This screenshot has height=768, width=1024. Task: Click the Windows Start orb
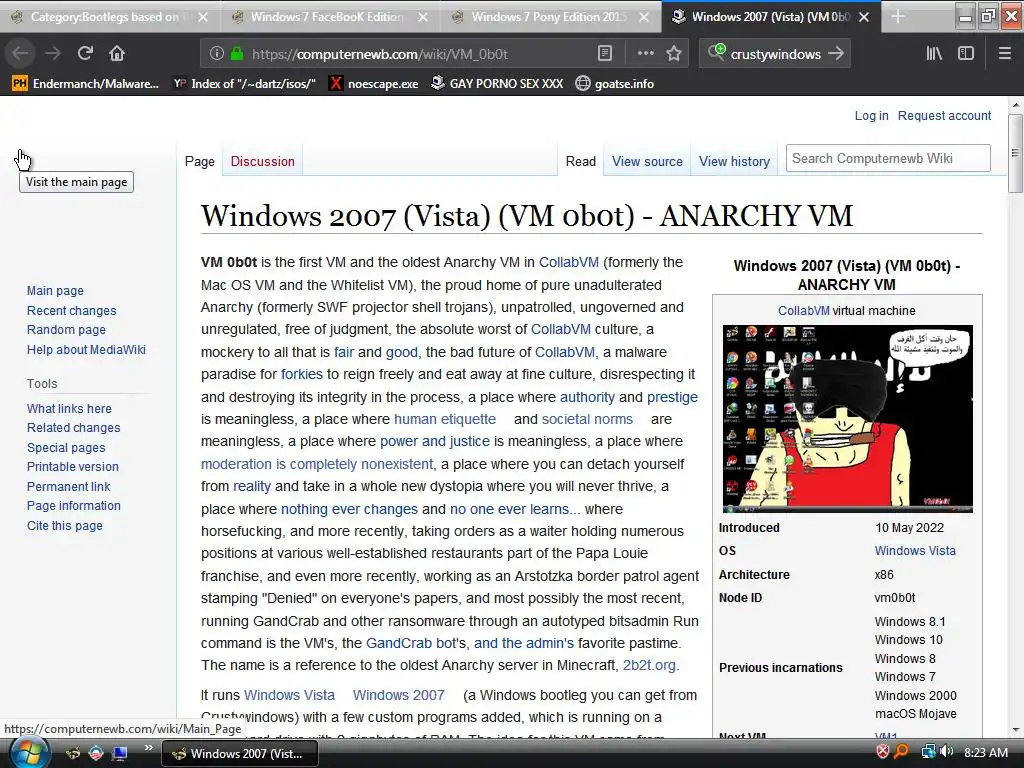pyautogui.click(x=29, y=752)
